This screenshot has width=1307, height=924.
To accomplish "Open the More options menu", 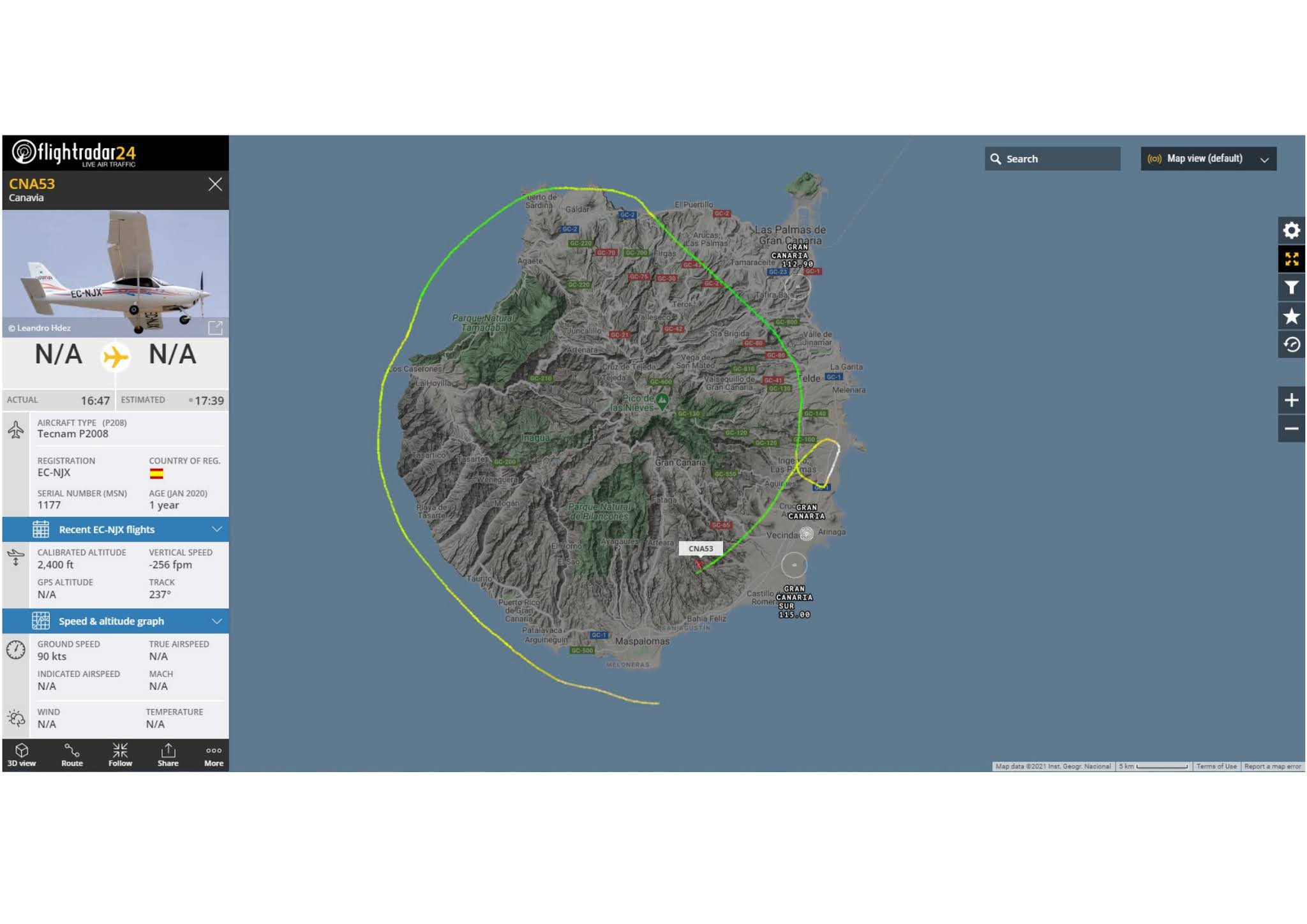I will tap(214, 755).
